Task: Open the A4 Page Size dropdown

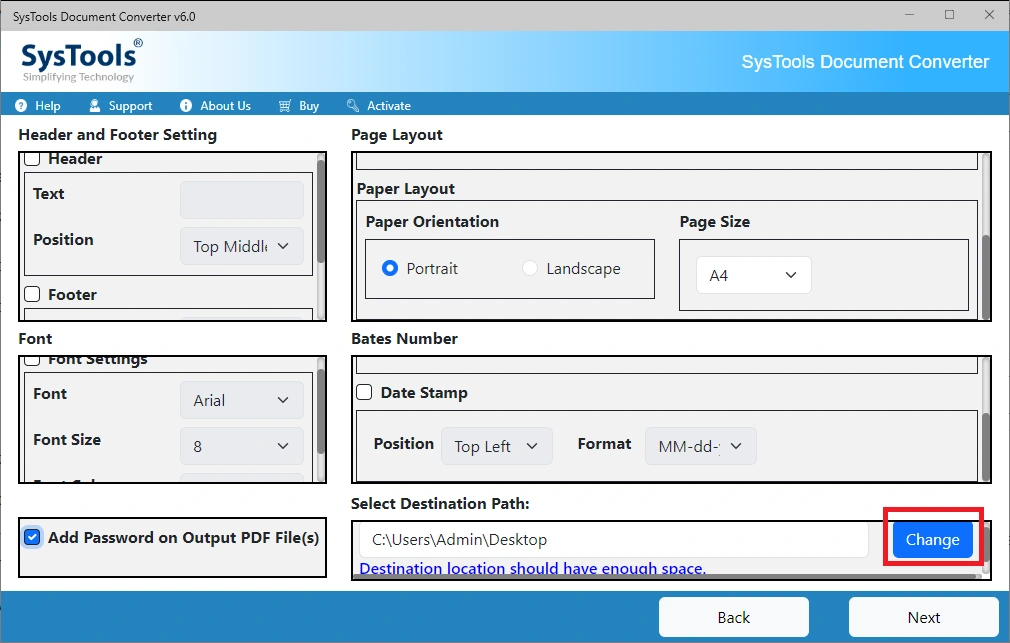Action: (x=754, y=276)
